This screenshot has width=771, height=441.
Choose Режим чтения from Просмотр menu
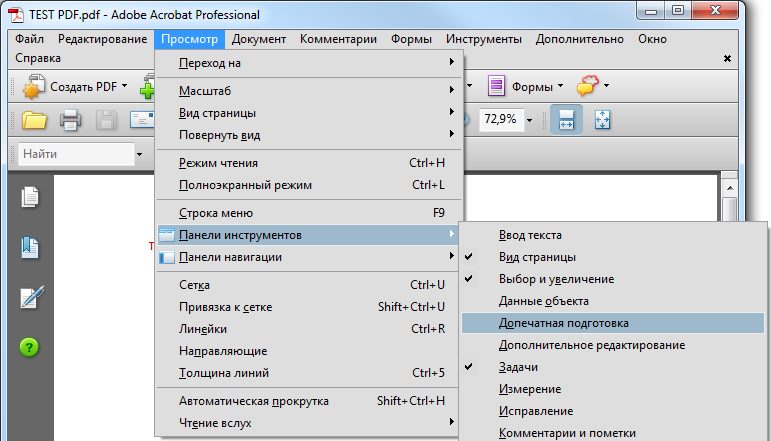(218, 163)
